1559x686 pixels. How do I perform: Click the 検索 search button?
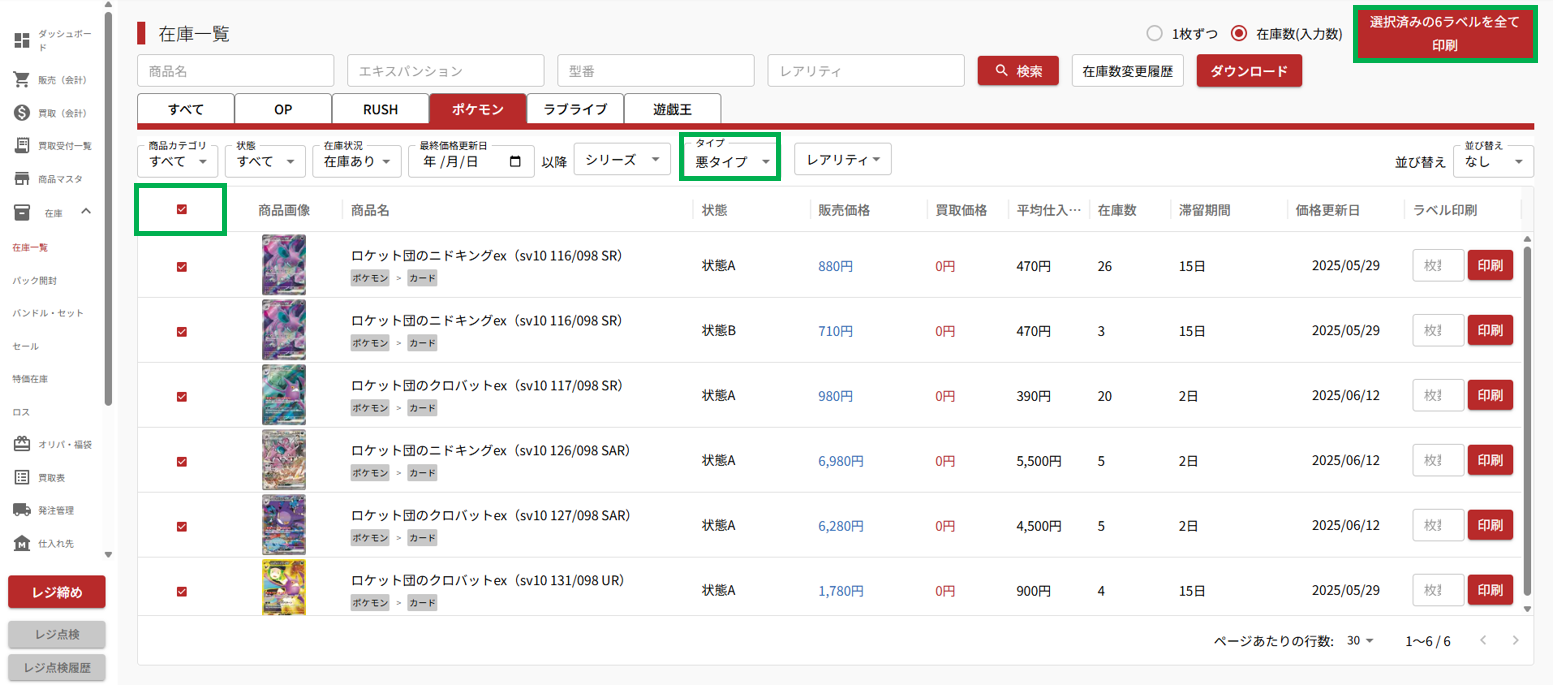pyautogui.click(x=1018, y=71)
